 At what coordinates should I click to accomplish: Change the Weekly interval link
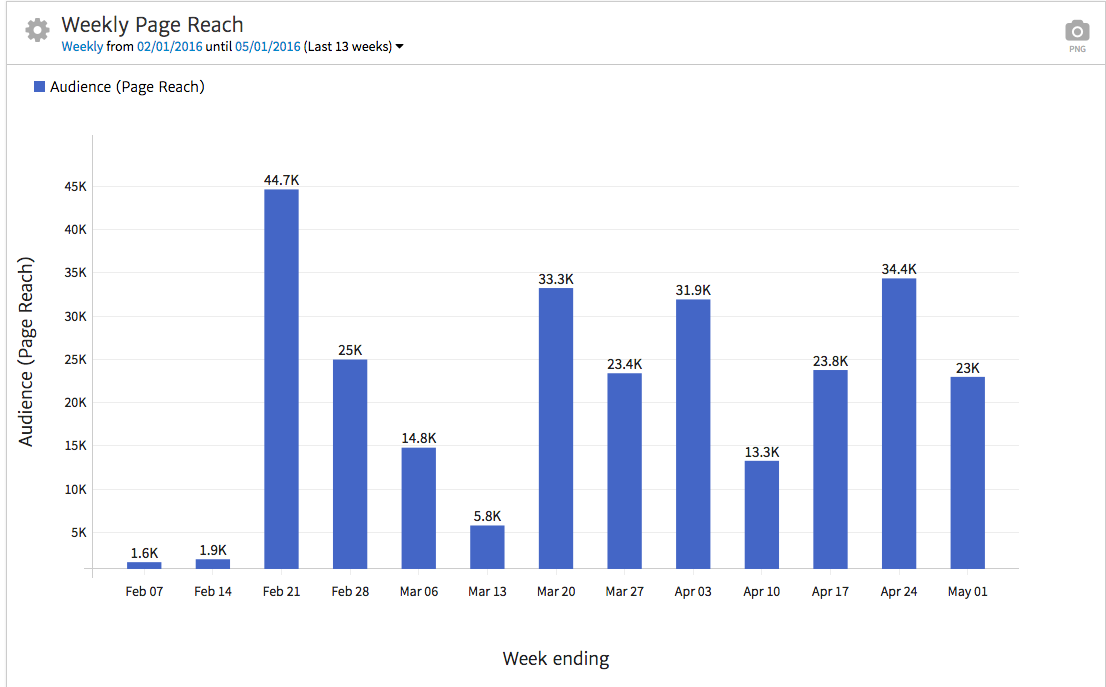82,47
